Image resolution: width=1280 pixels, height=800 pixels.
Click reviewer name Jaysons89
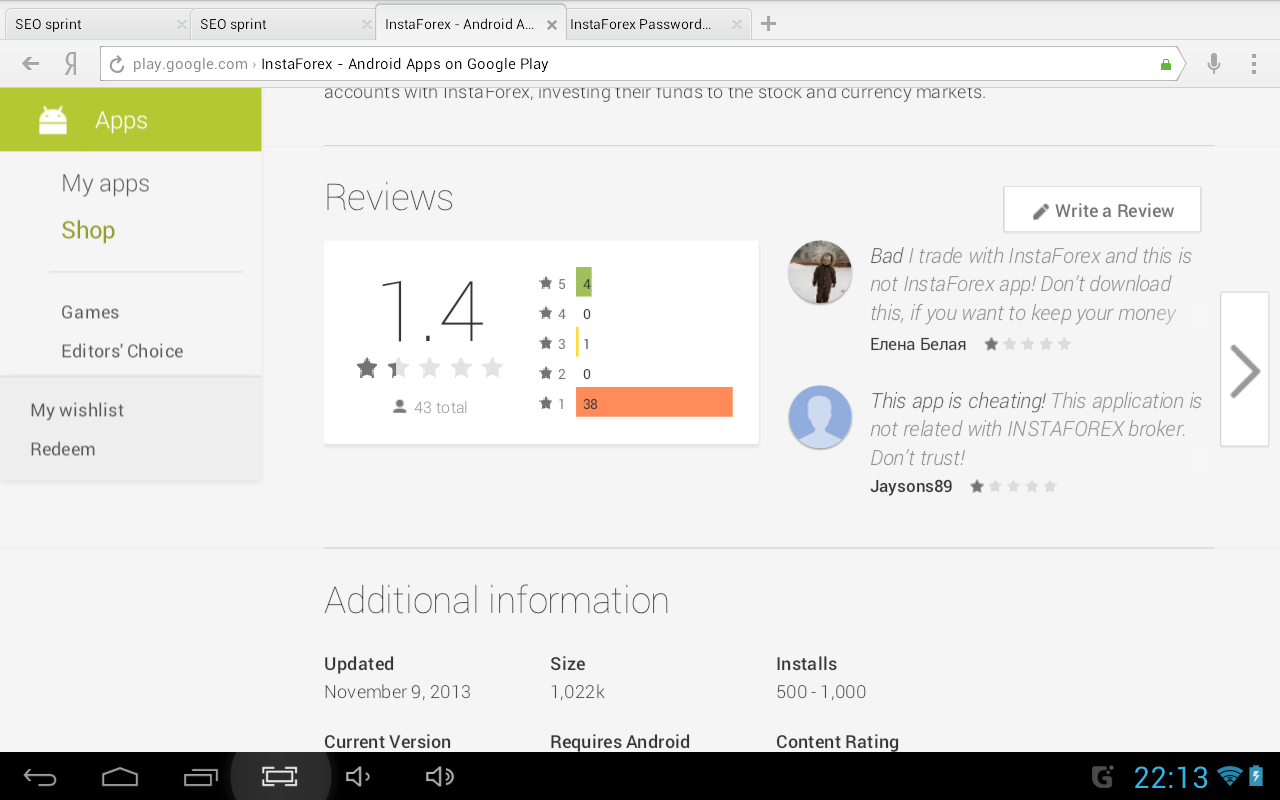pyautogui.click(x=911, y=487)
